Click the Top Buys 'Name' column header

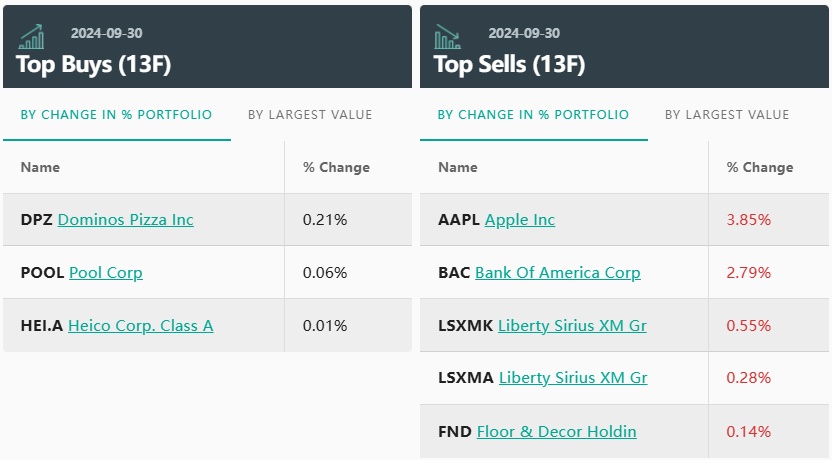[x=40, y=168]
